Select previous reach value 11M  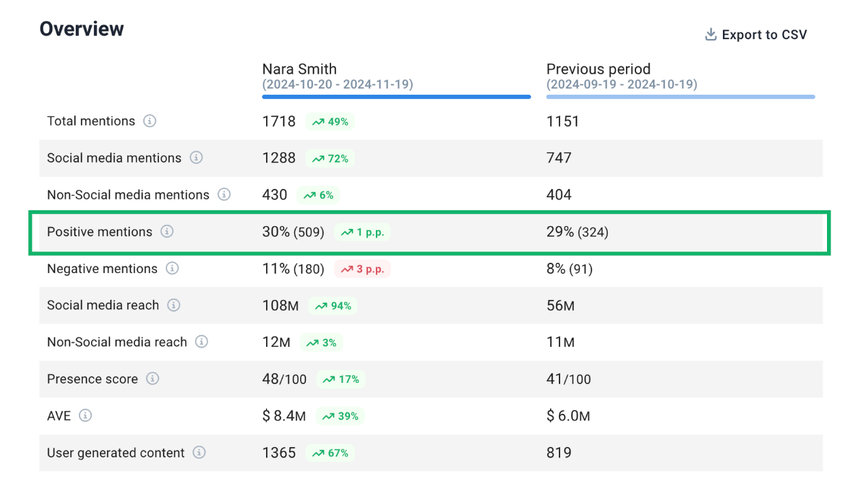[x=560, y=342]
